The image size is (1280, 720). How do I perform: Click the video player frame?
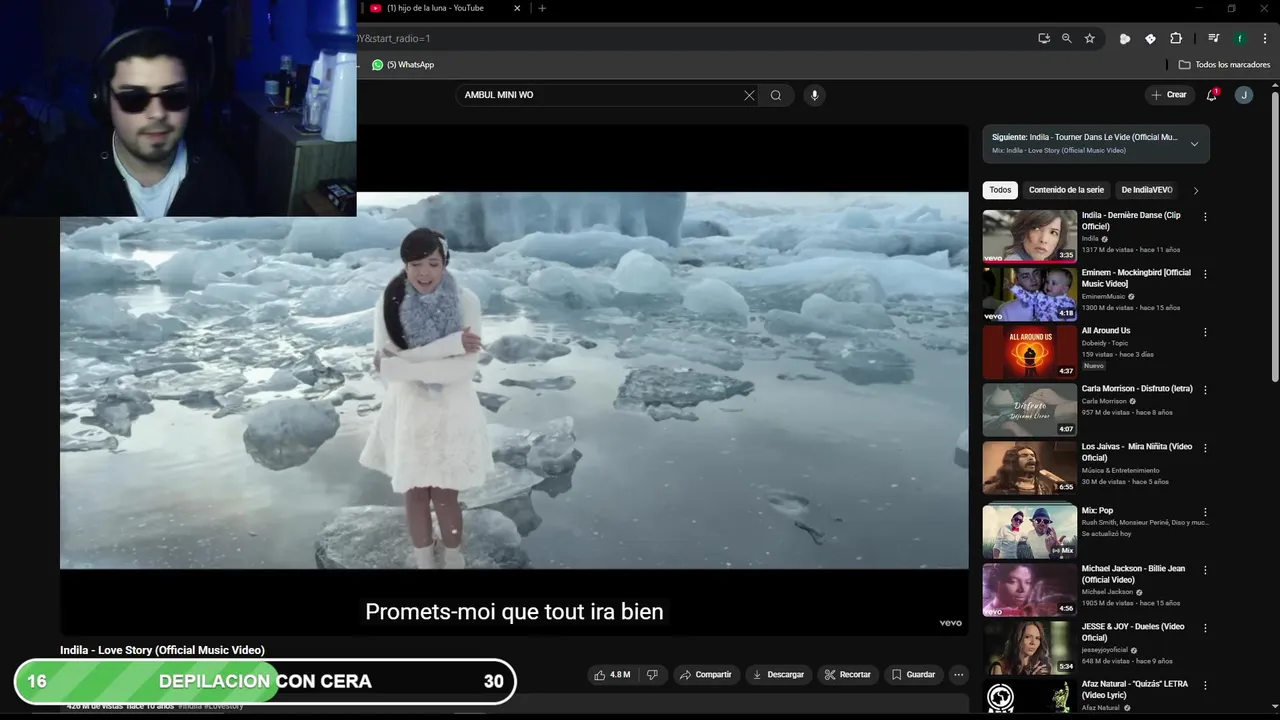click(x=514, y=380)
